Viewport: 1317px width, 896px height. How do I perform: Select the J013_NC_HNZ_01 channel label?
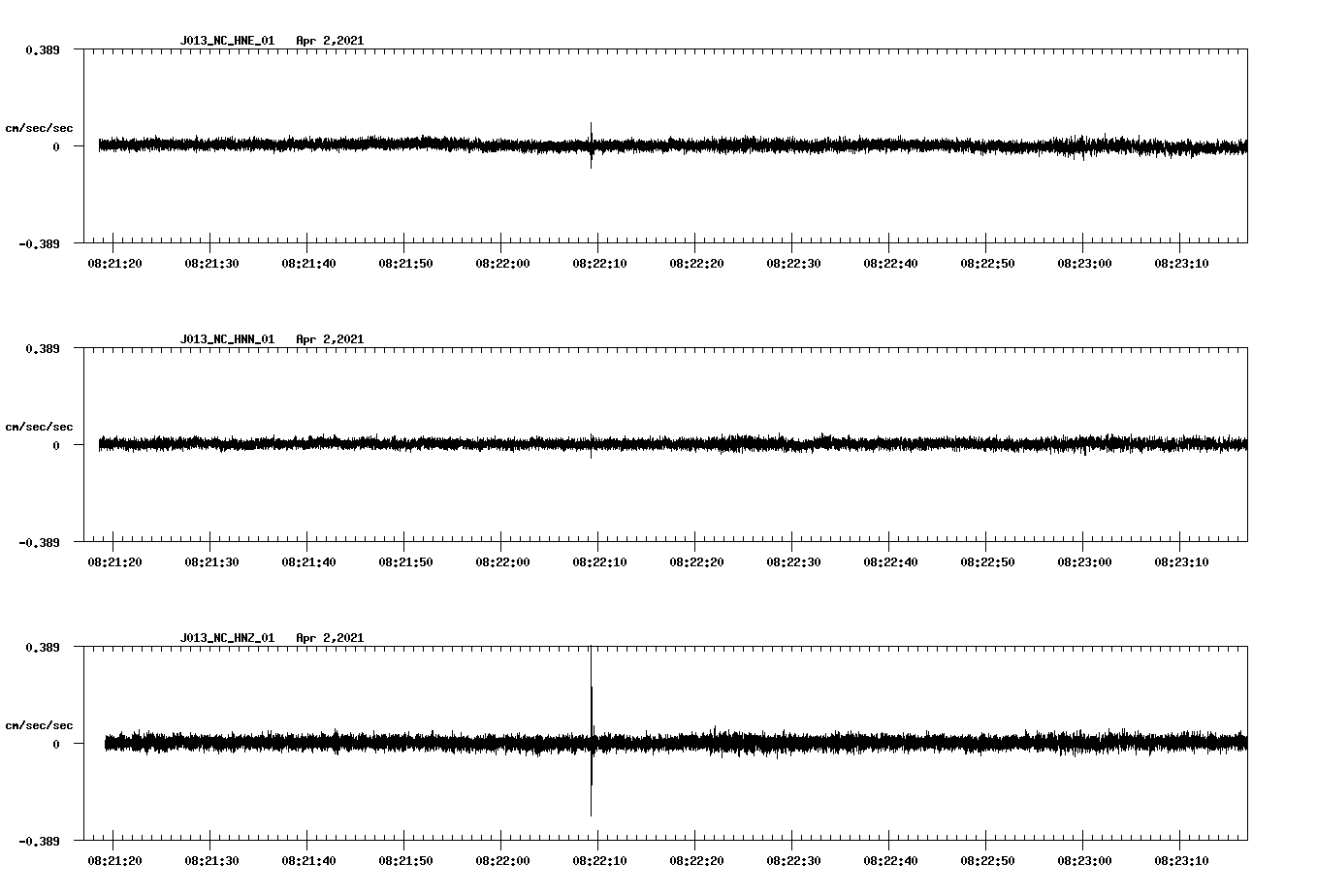pos(226,637)
